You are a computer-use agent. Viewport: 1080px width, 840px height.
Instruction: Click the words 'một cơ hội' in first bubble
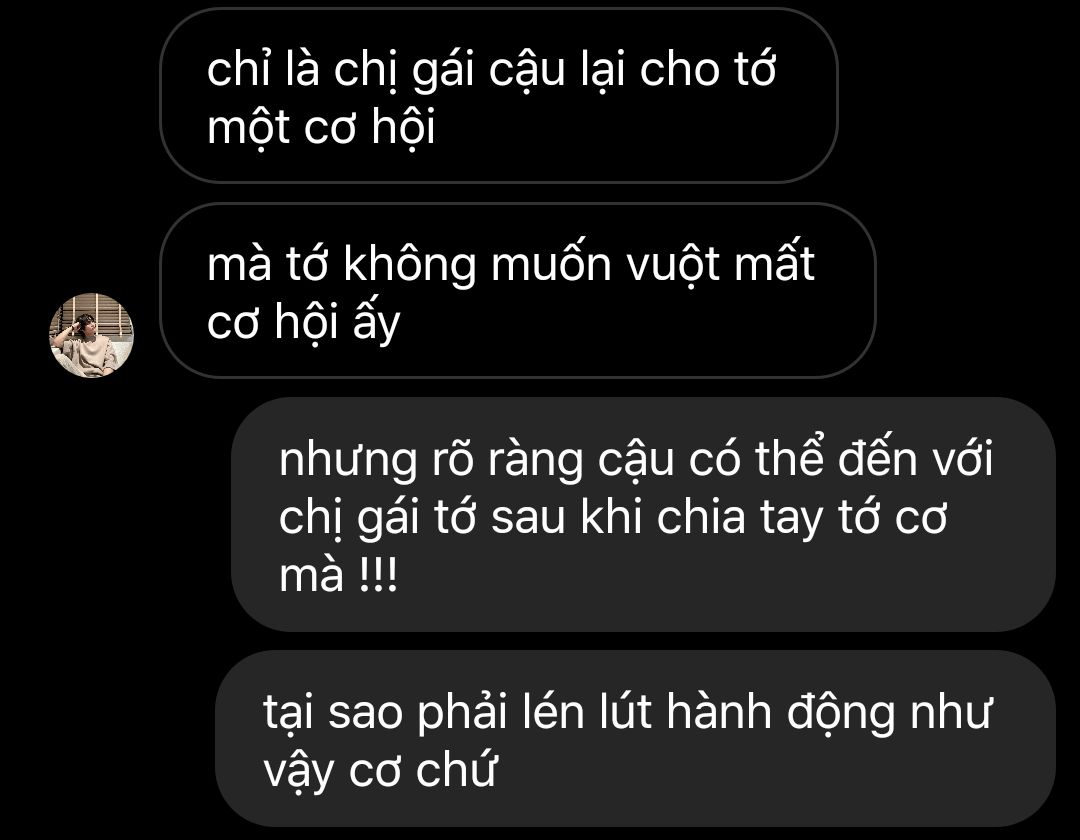coord(321,128)
